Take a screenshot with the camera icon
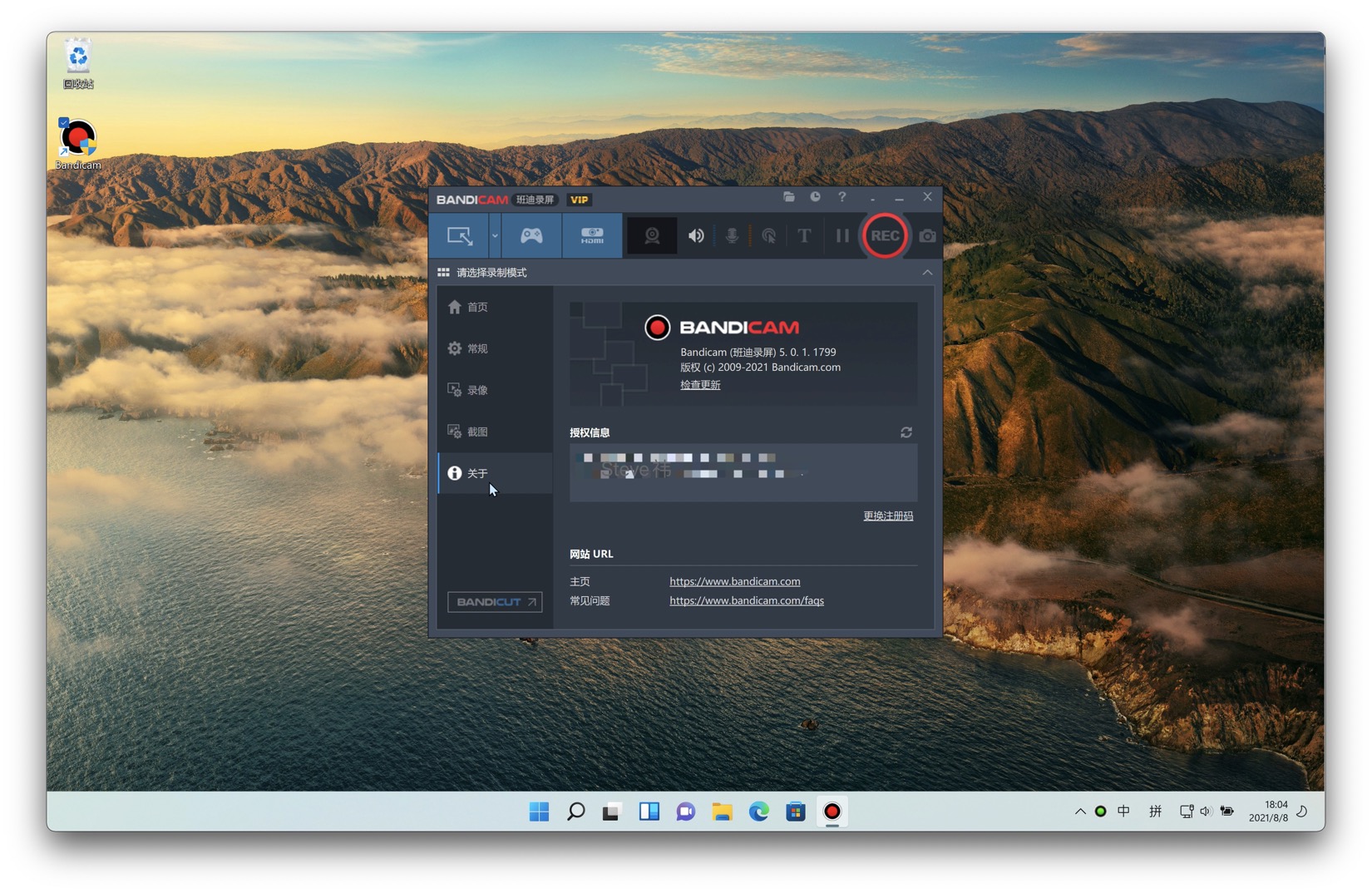Screen dimensions: 1372x893 [x=927, y=236]
